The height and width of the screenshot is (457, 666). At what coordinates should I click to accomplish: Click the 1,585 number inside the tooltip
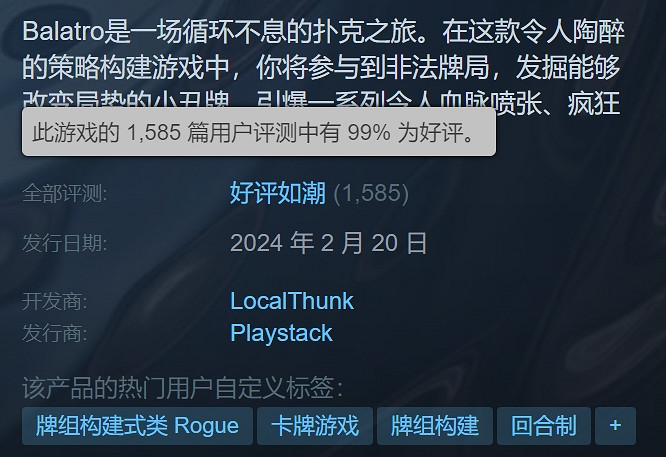[154, 133]
